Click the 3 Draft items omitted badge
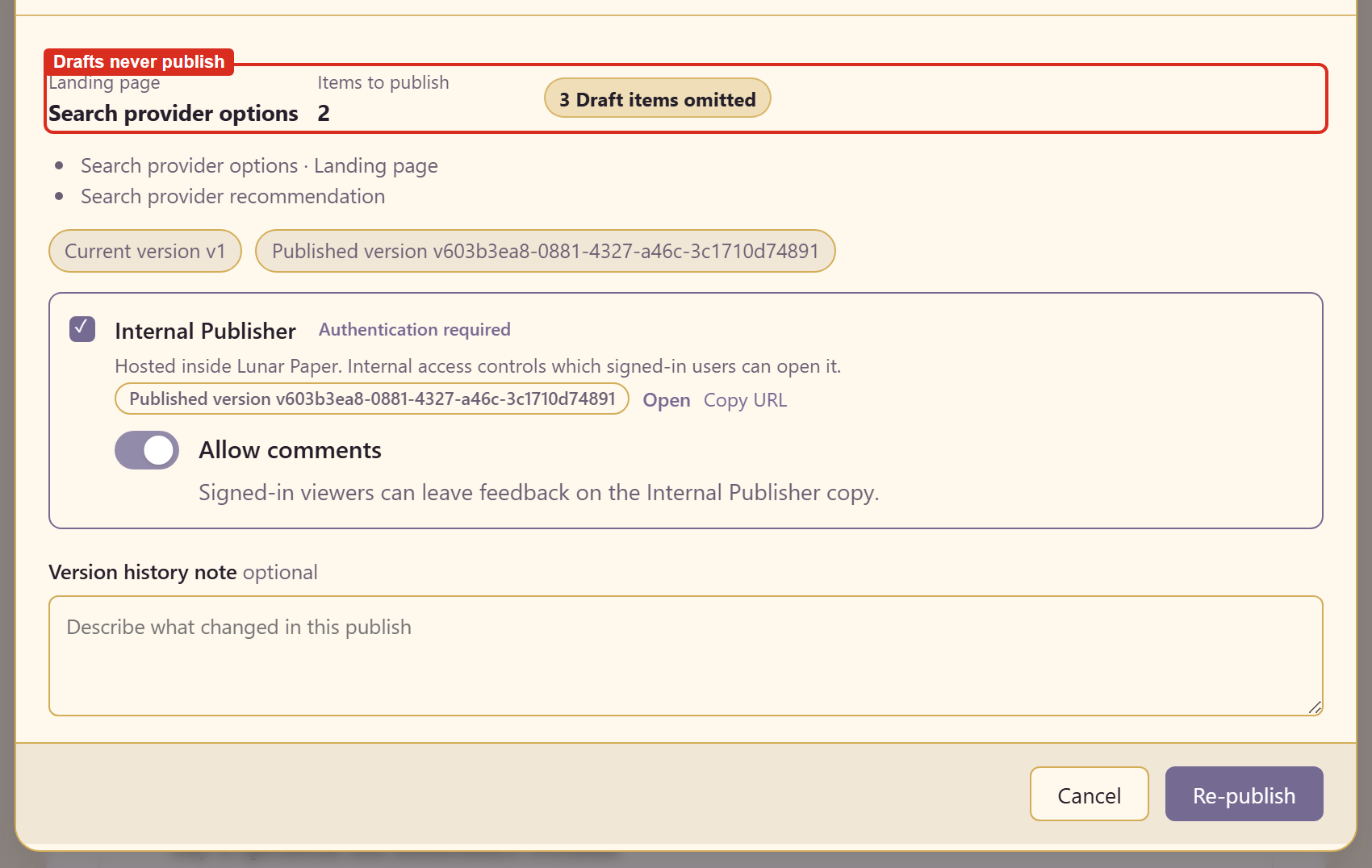1372x868 pixels. coord(657,98)
